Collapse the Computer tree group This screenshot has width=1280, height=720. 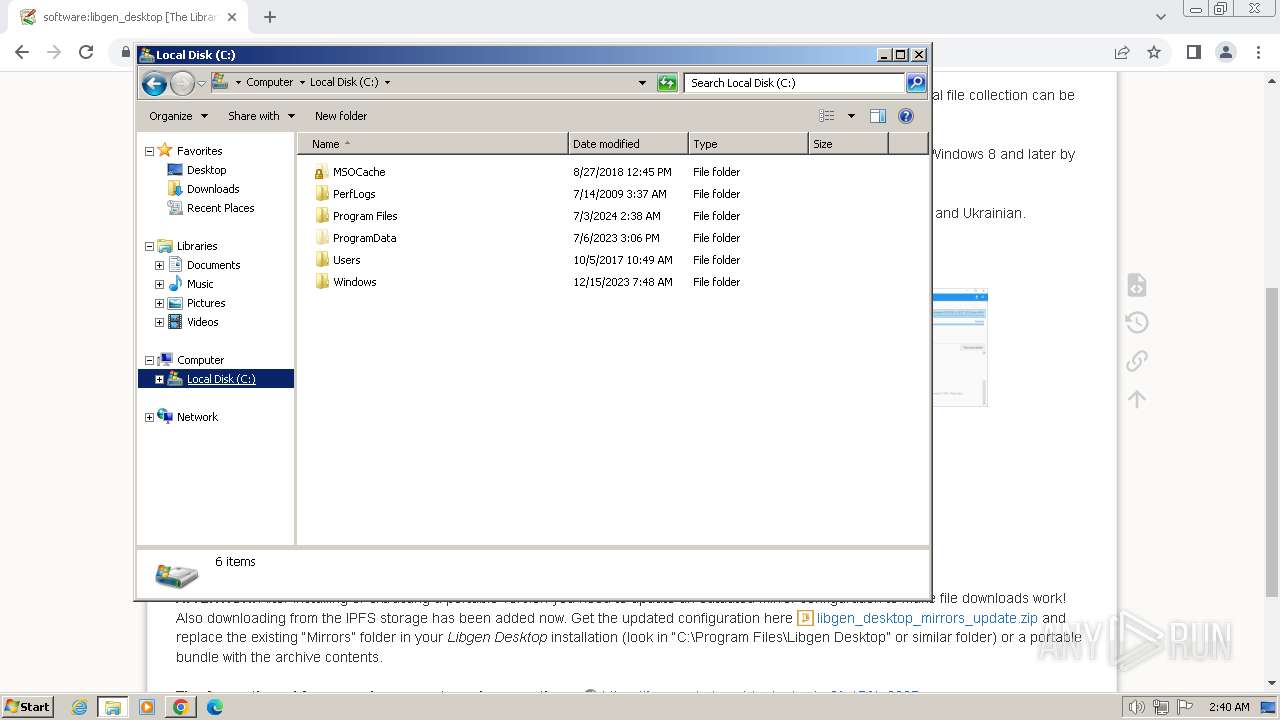(149, 360)
